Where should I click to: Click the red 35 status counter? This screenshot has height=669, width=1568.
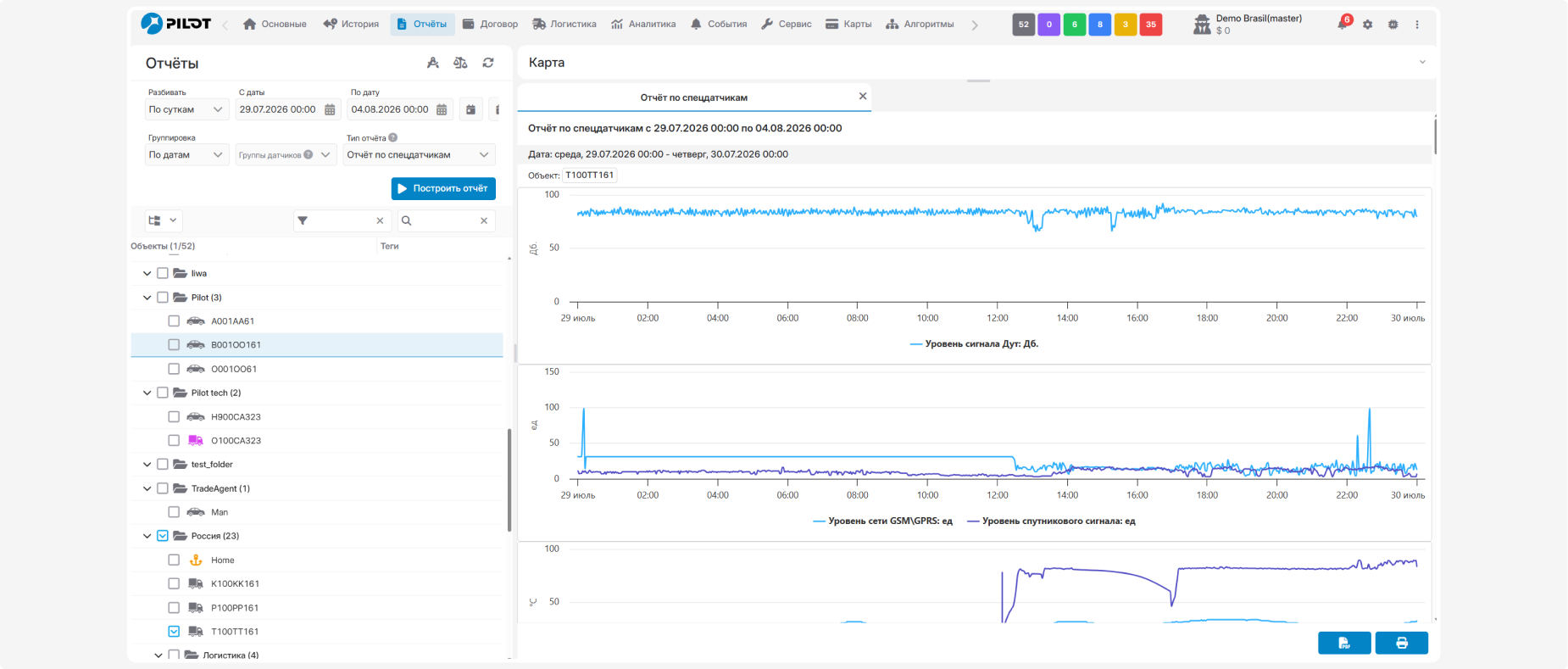pyautogui.click(x=1150, y=25)
